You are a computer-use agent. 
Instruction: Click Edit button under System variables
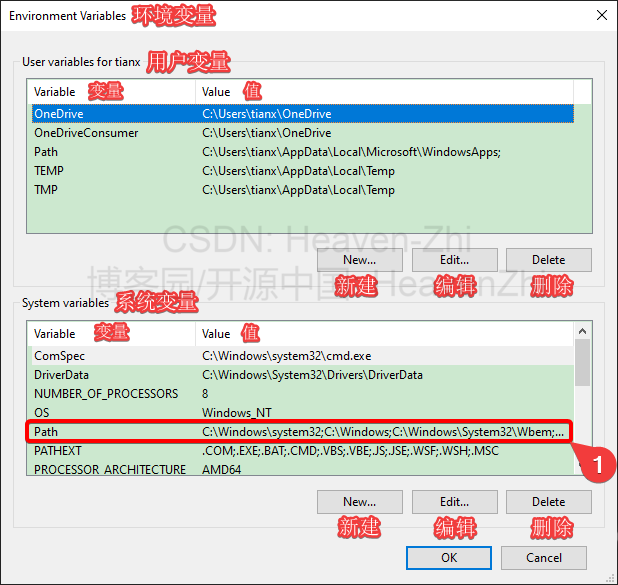coord(454,502)
